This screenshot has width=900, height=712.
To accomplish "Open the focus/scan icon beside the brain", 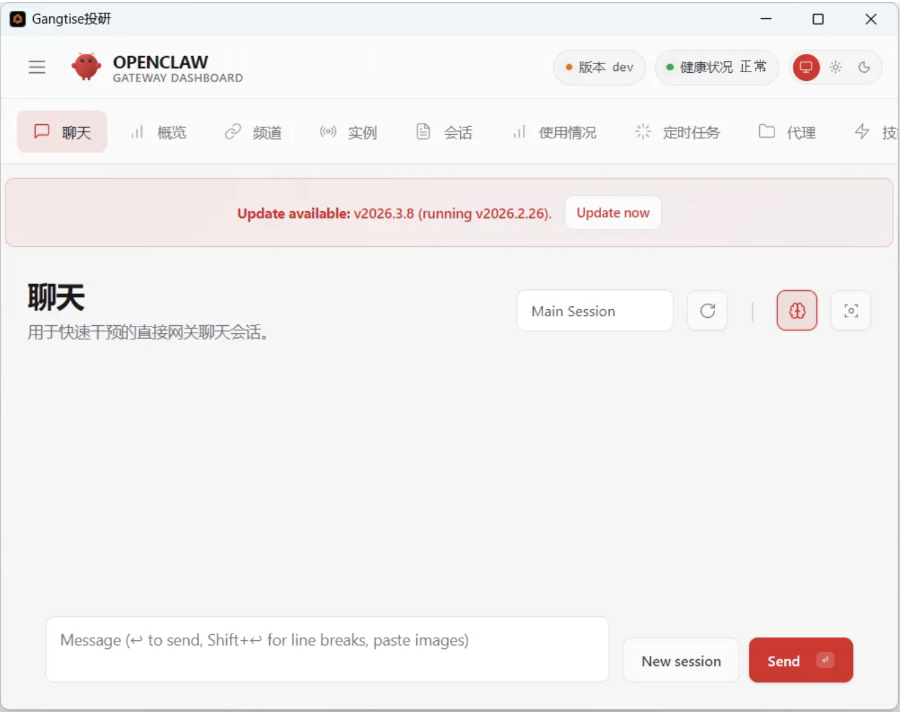I will (x=851, y=311).
